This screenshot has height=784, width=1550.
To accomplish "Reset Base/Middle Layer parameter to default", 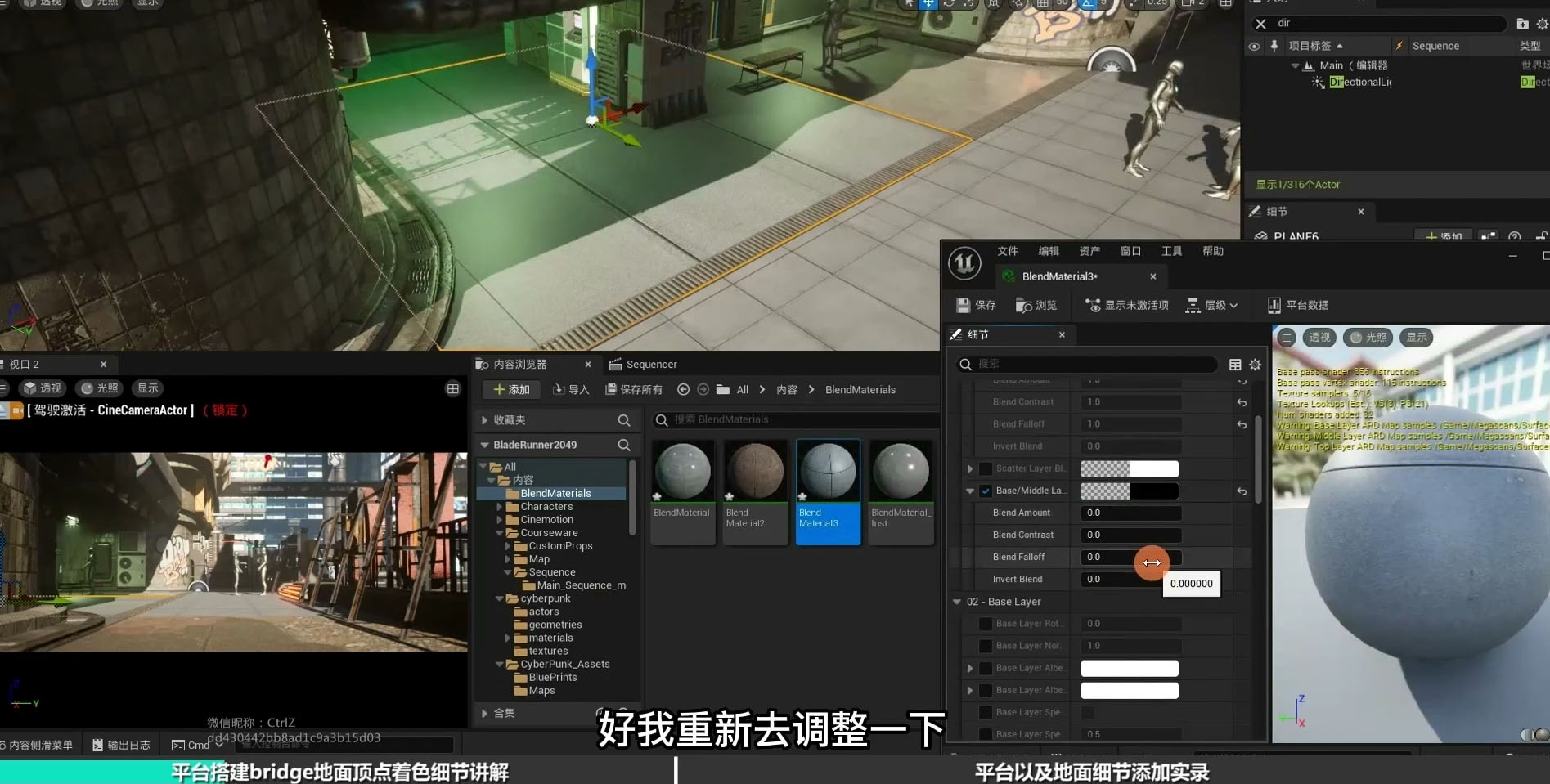I will tap(1242, 491).
